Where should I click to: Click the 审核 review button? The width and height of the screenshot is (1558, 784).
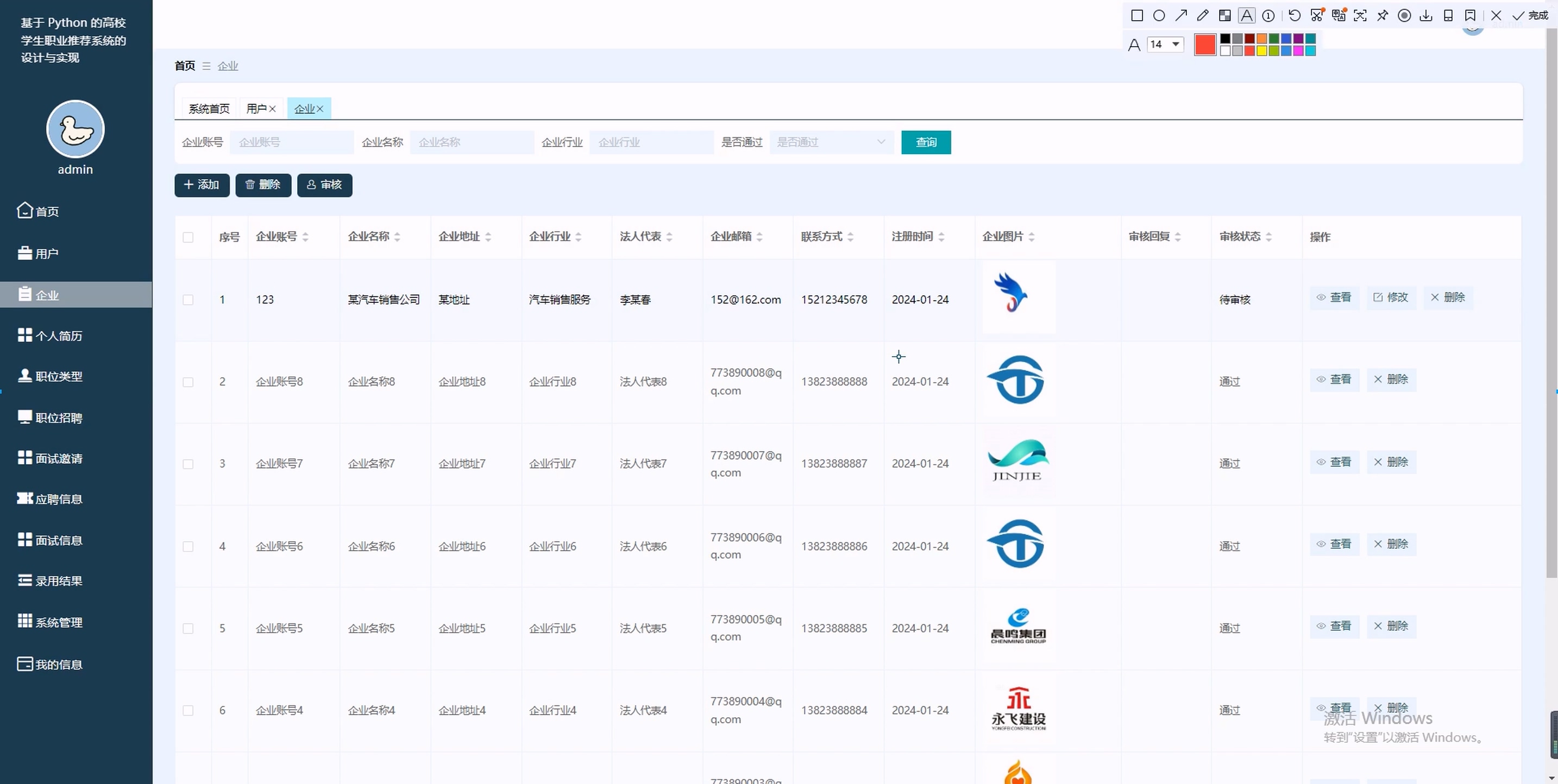(x=325, y=185)
